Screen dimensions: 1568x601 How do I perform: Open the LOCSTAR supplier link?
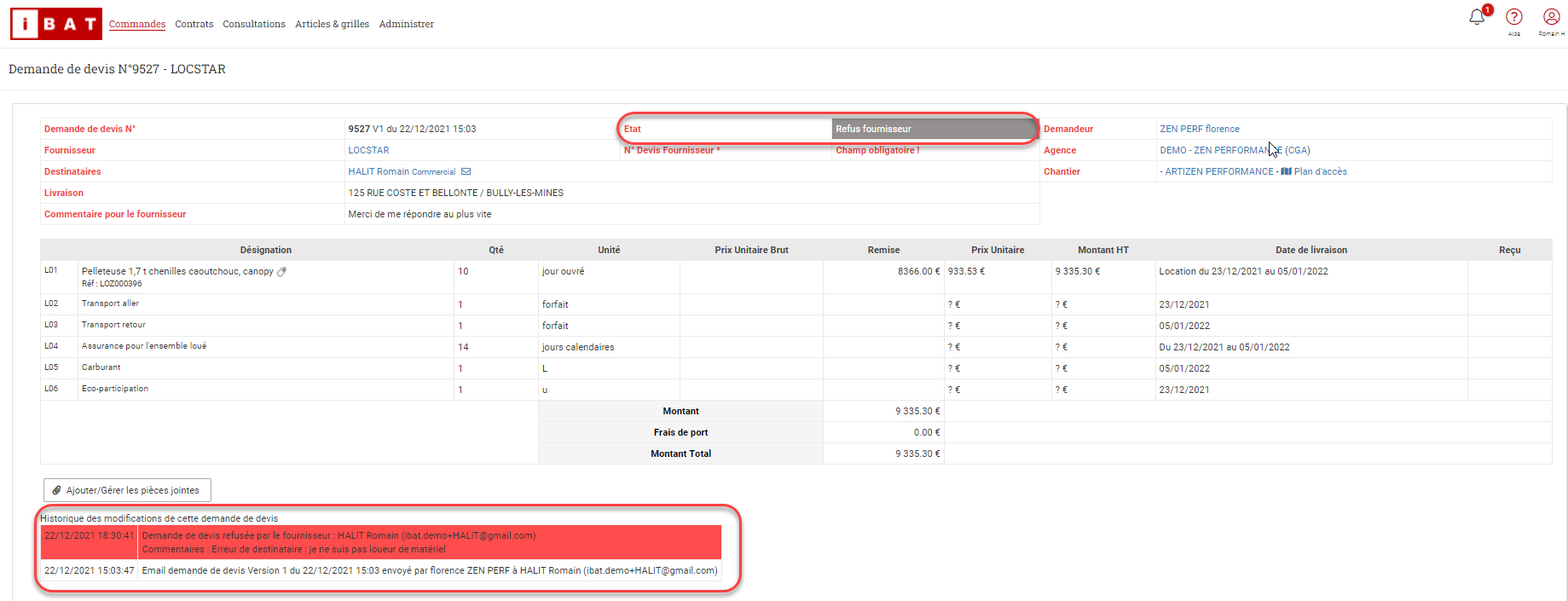pos(368,150)
